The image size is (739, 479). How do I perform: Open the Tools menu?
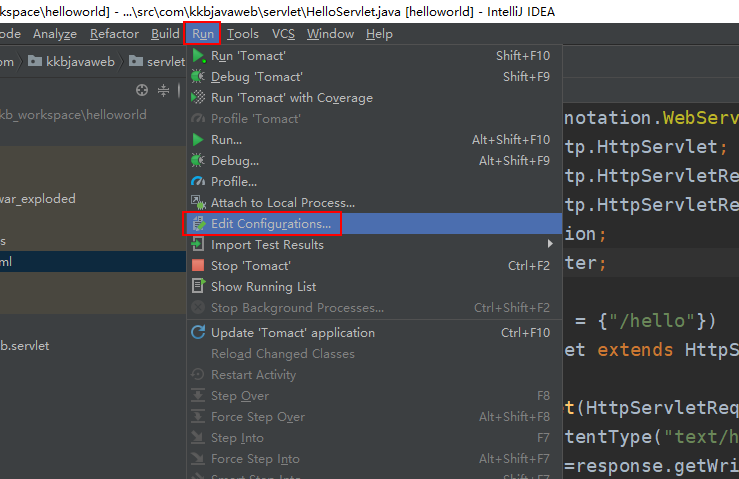tap(243, 34)
